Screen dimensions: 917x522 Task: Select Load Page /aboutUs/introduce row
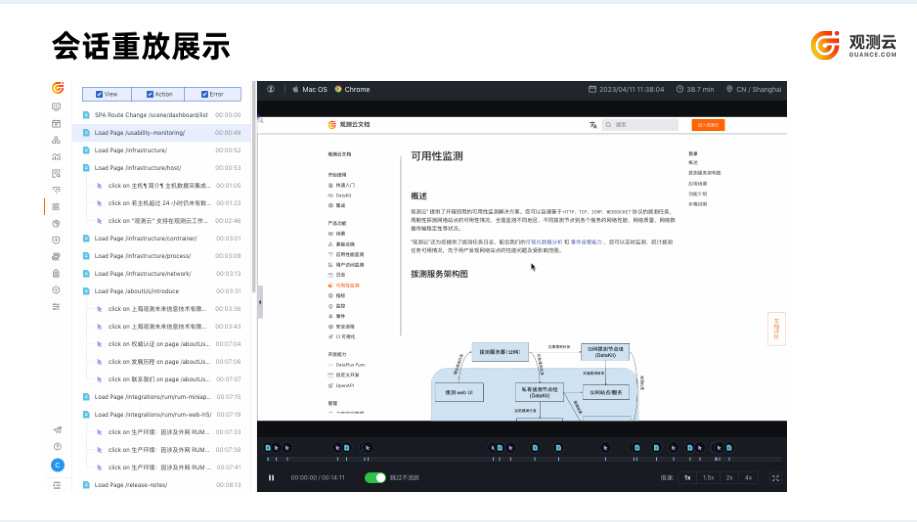click(162, 291)
